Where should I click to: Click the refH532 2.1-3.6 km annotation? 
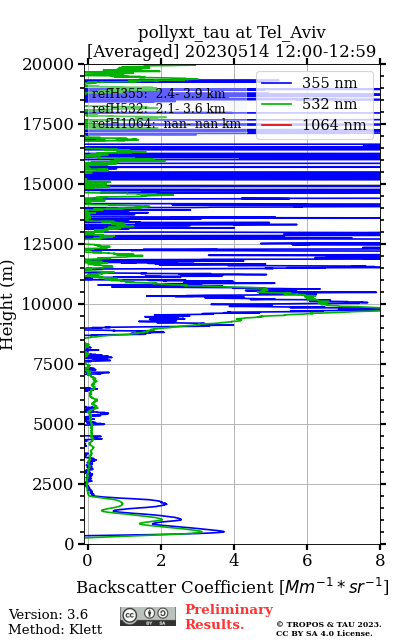159,109
